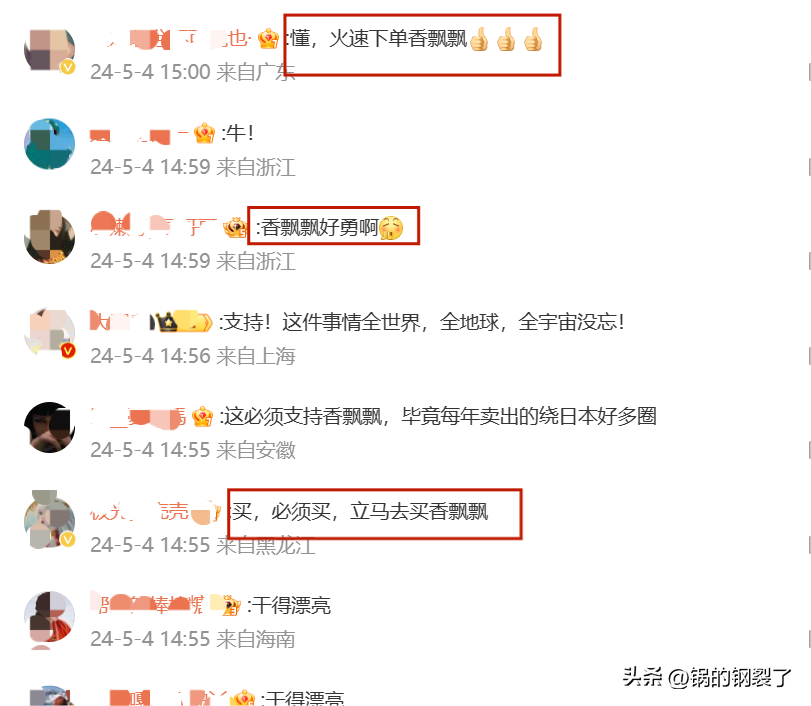Click timestamp 24-5-4 14:56 来自上海
Viewport: 811px width, 706px height.
(193, 356)
